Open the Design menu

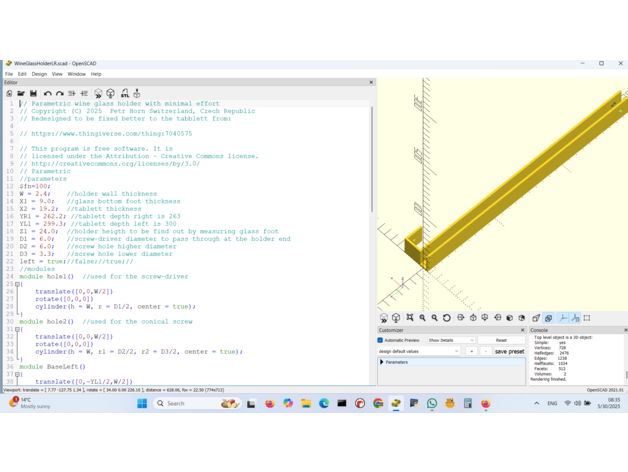click(39, 74)
